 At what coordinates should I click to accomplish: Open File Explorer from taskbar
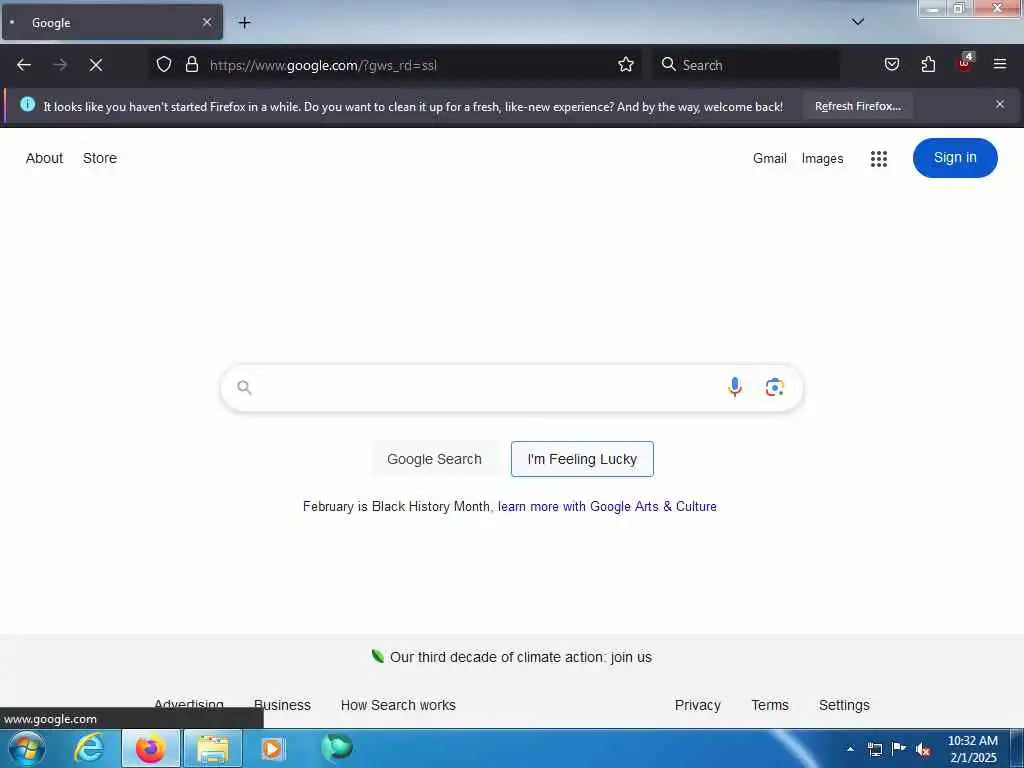point(213,748)
